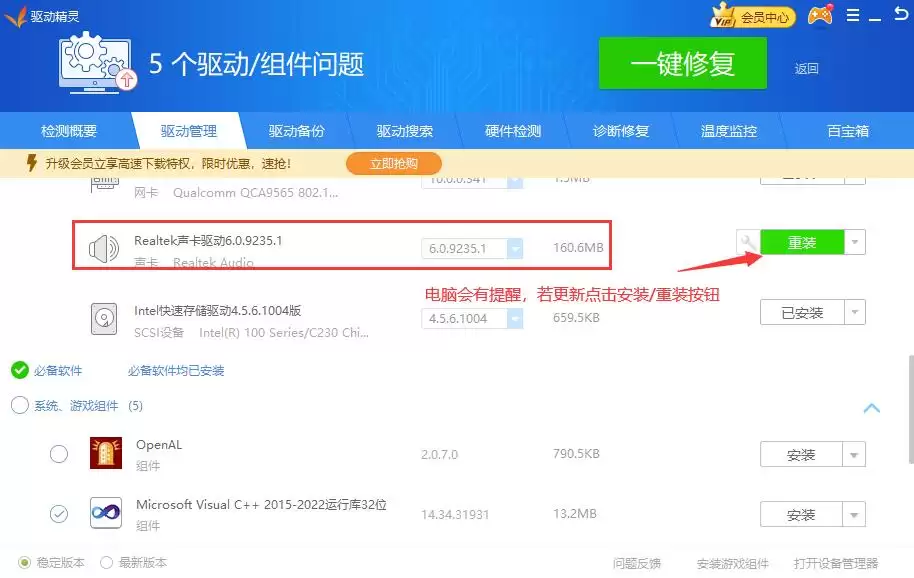Uncheck Microsoft Visual C++ 2015-2022 checkbox
Viewport: 914px width, 578px height.
(x=59, y=513)
